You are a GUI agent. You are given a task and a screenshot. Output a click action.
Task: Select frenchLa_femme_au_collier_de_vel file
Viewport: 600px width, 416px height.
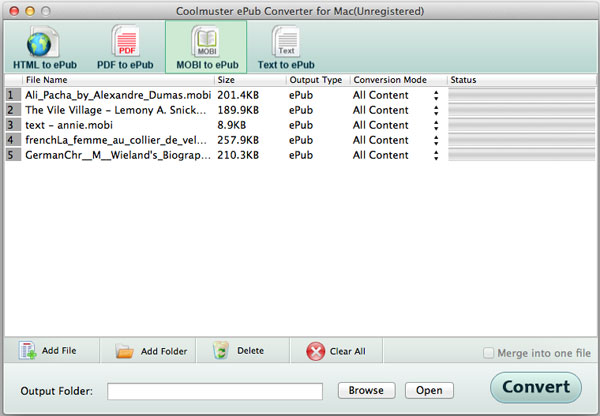click(116, 140)
